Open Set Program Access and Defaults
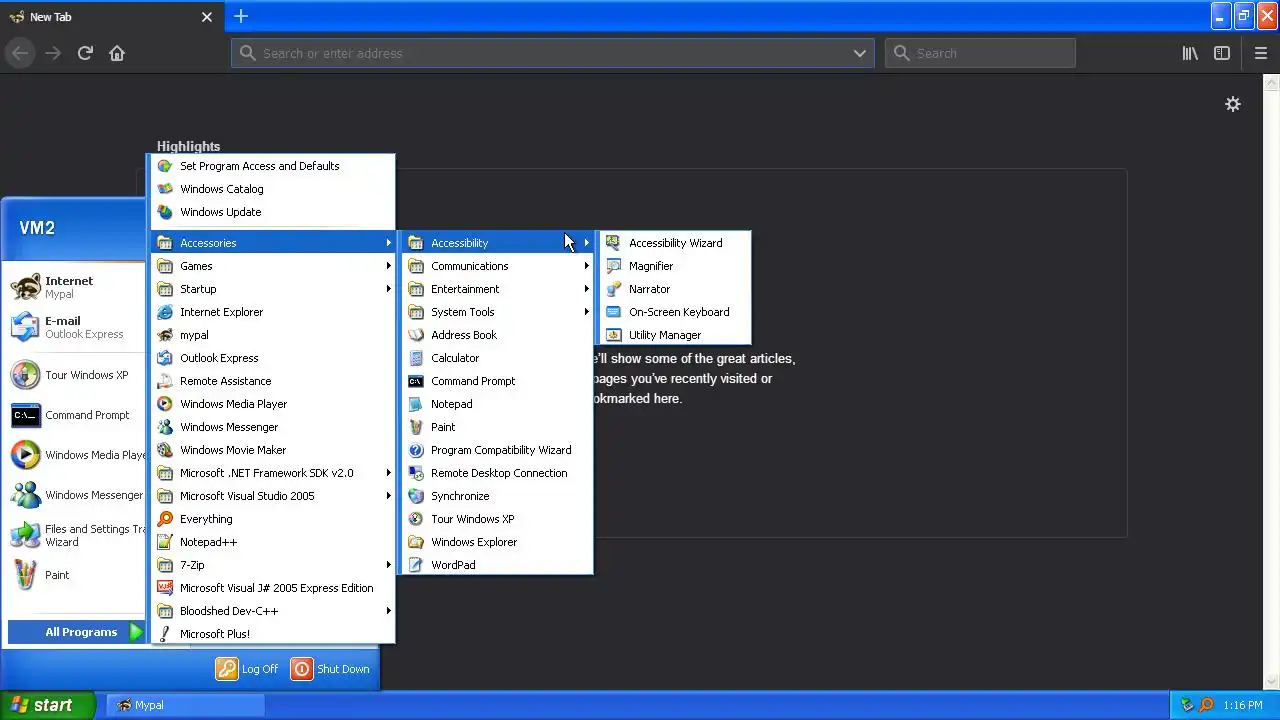The height and width of the screenshot is (720, 1280). click(x=272, y=166)
